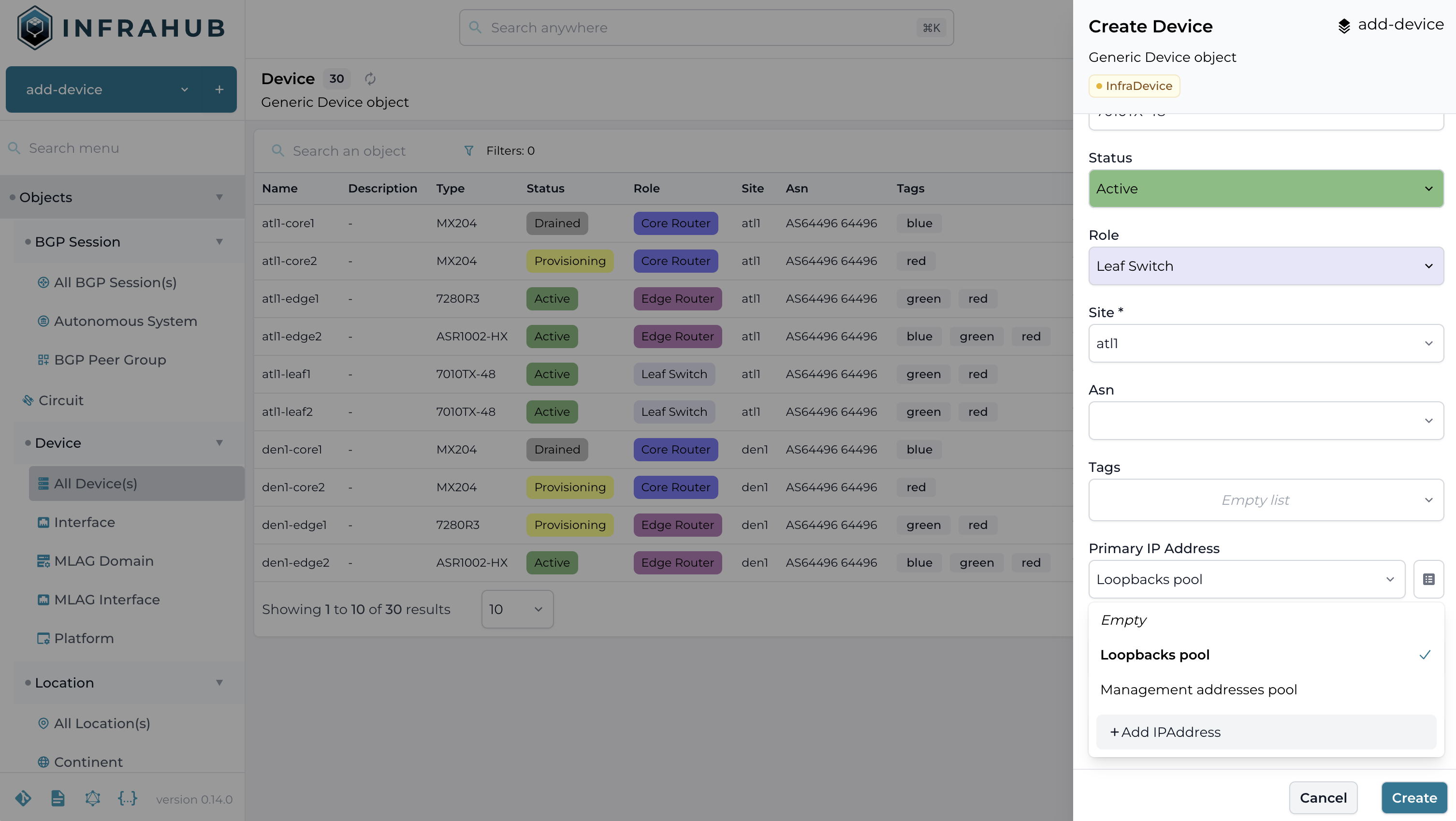Open the empty Asn dropdown
Image resolution: width=1456 pixels, height=821 pixels.
click(1266, 421)
